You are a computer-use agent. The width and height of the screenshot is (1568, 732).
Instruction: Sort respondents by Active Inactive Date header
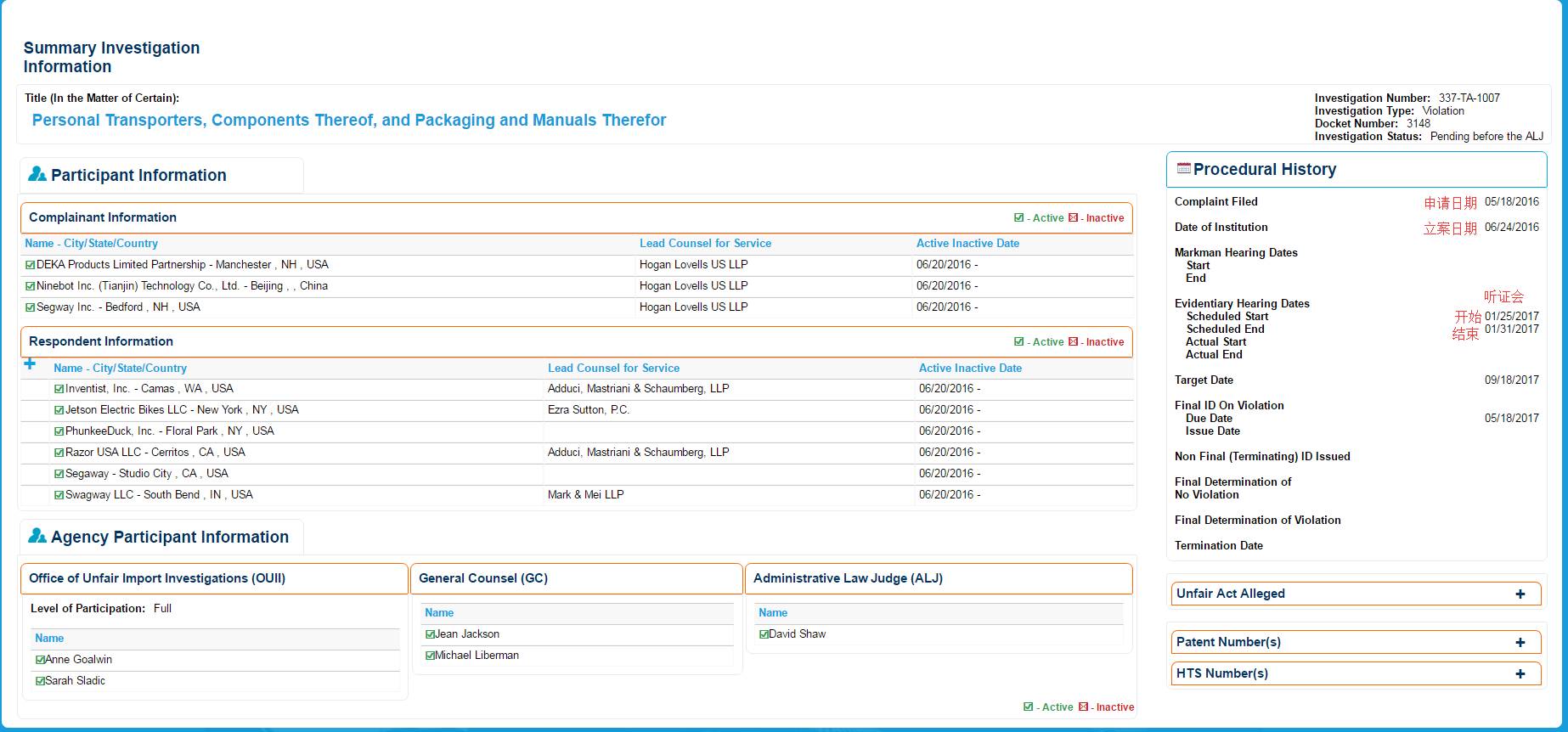[970, 369]
